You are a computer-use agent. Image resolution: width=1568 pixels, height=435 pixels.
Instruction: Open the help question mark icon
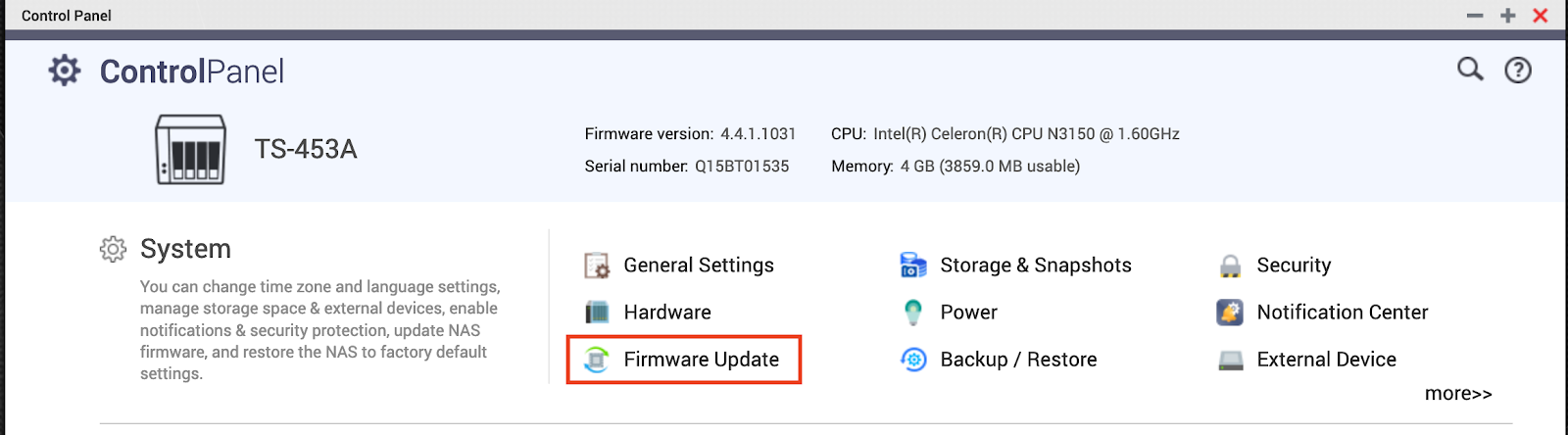[x=1518, y=71]
